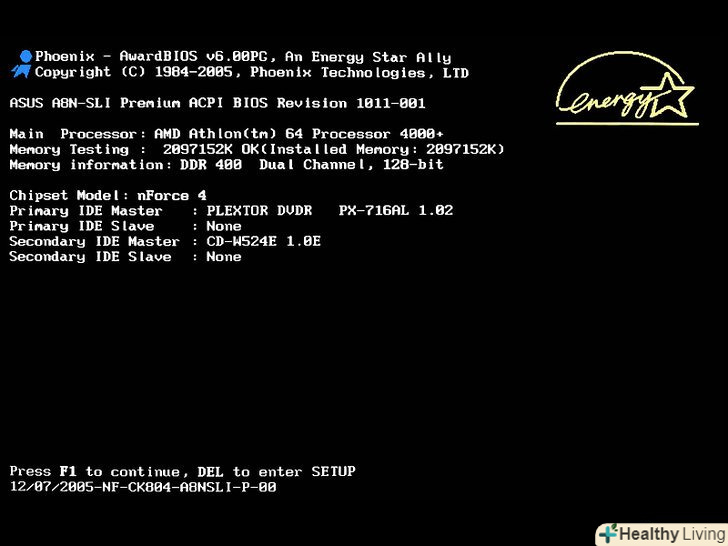The width and height of the screenshot is (728, 546).
Task: Select the Copyright 1984-2005 Phoenix Technologies line
Action: point(252,72)
